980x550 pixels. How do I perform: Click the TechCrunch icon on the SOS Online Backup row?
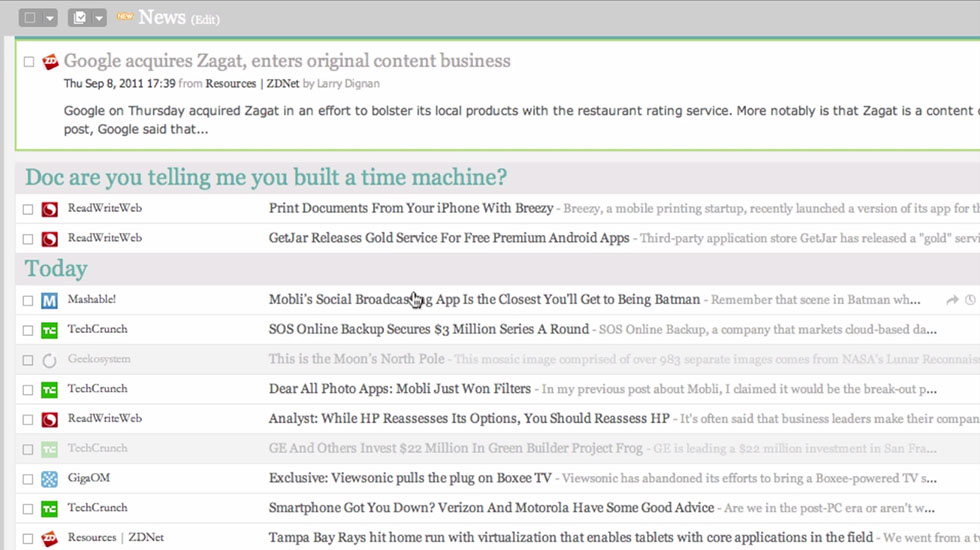pos(49,330)
